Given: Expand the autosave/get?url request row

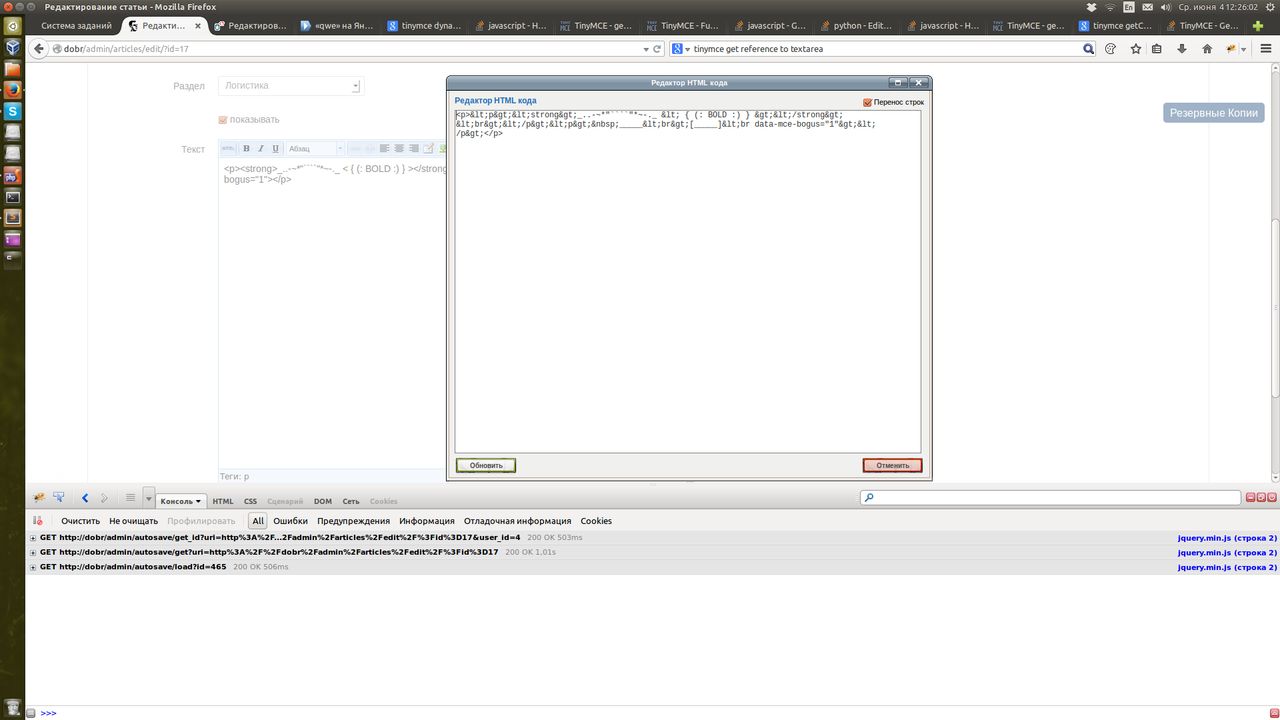Looking at the screenshot, I should point(33,552).
